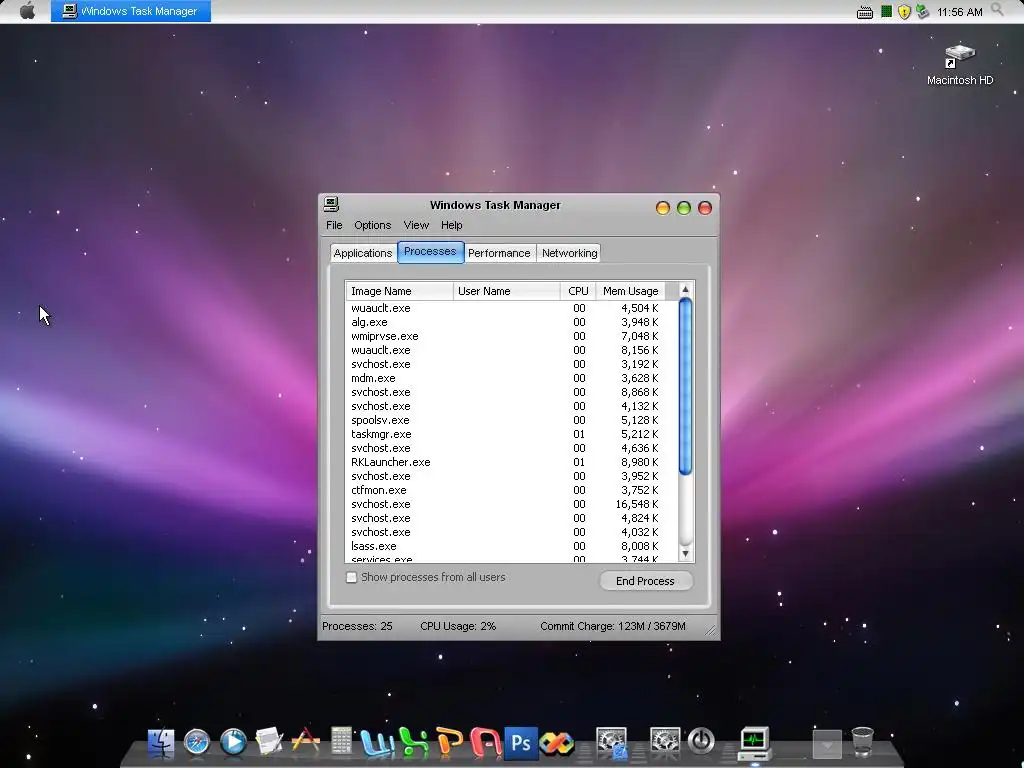Open the Options menu

pos(372,225)
